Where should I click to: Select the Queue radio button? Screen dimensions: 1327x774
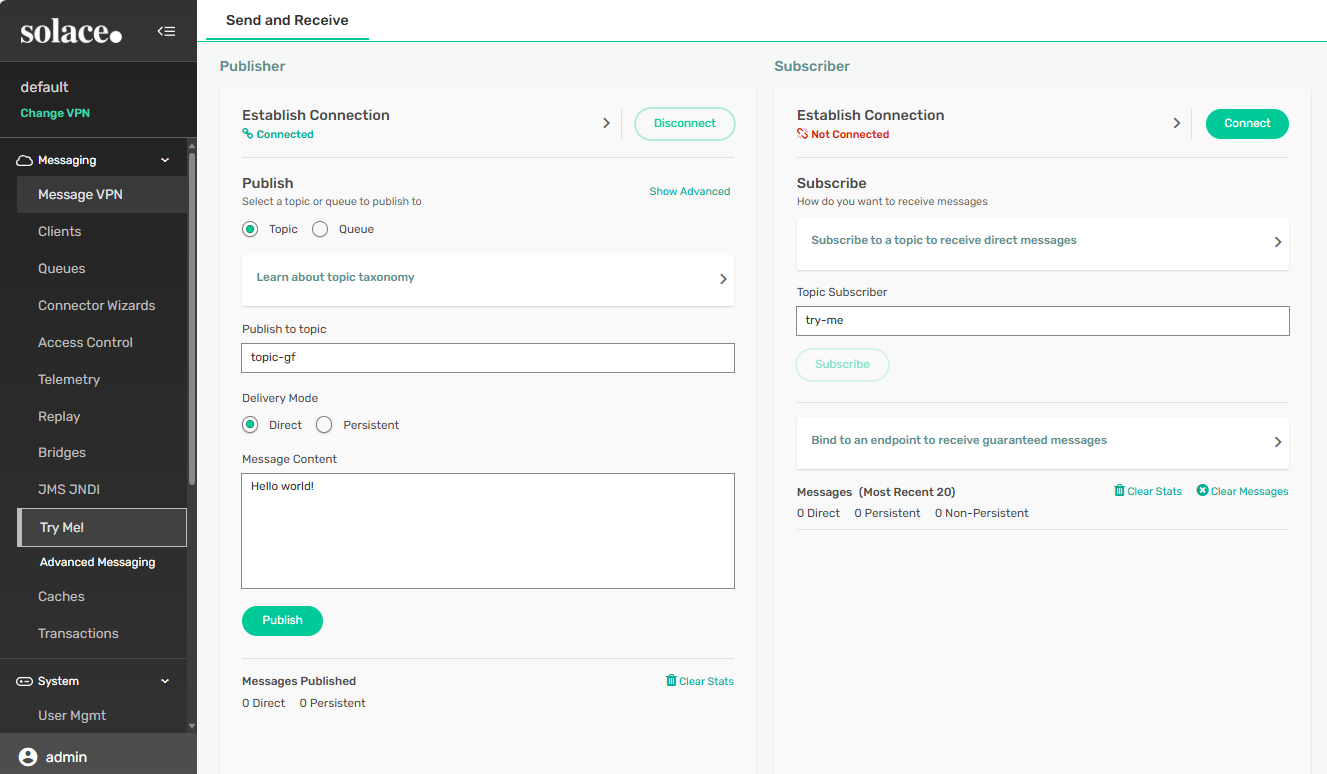(320, 229)
